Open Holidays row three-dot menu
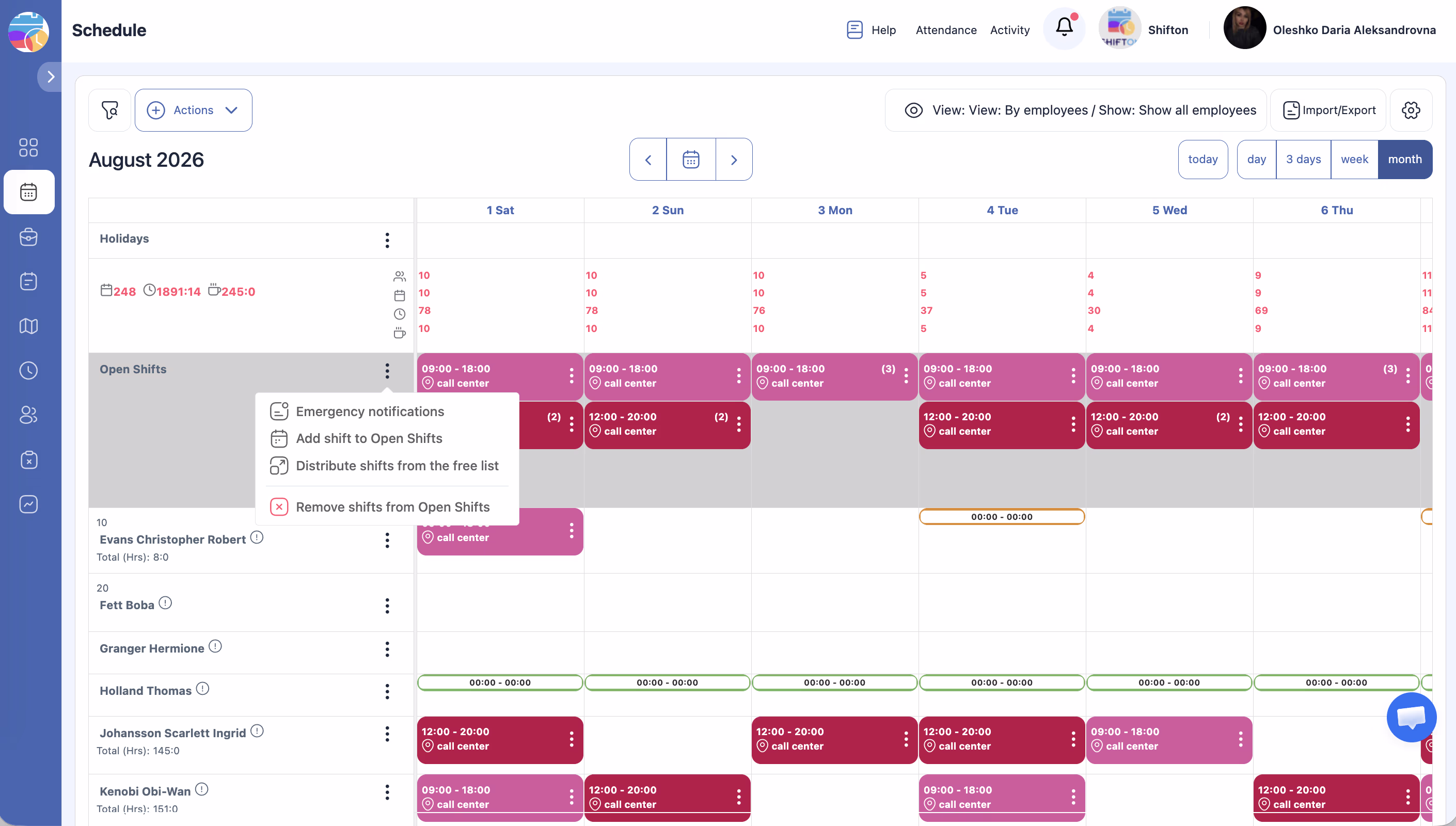Viewport: 1456px width, 826px height. click(x=387, y=240)
